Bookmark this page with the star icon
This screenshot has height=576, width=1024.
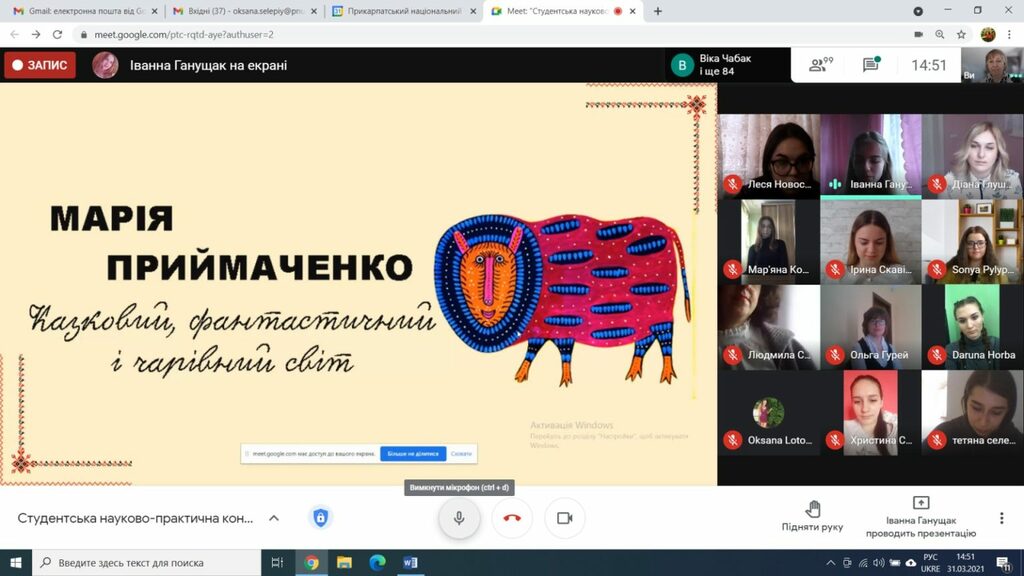click(961, 35)
